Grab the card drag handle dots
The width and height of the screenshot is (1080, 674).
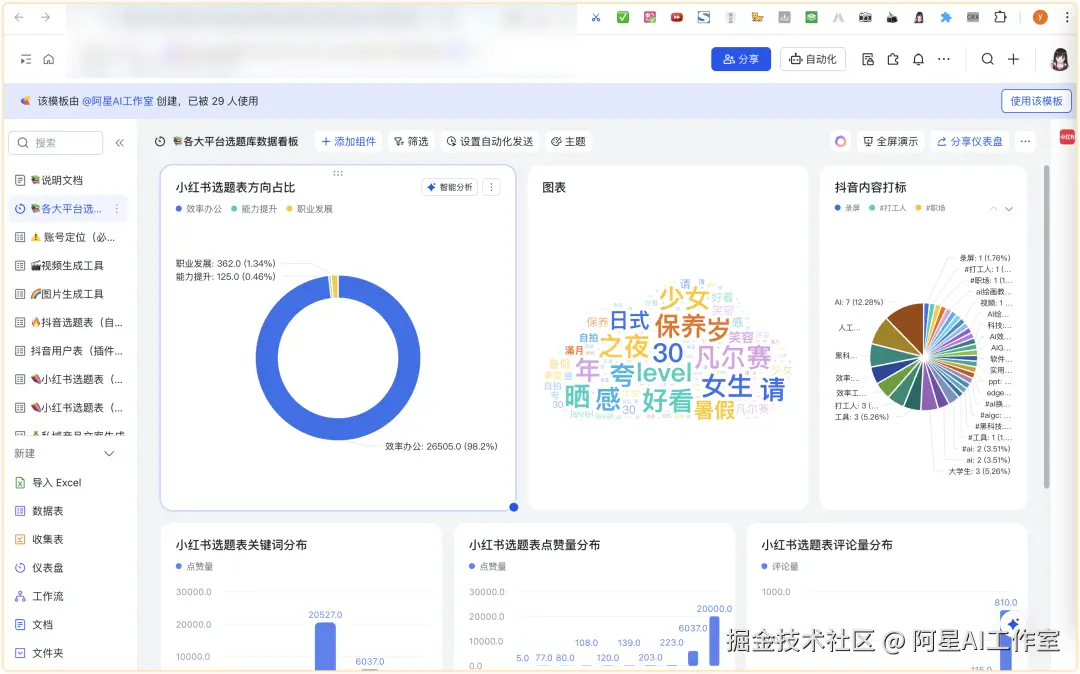(338, 173)
